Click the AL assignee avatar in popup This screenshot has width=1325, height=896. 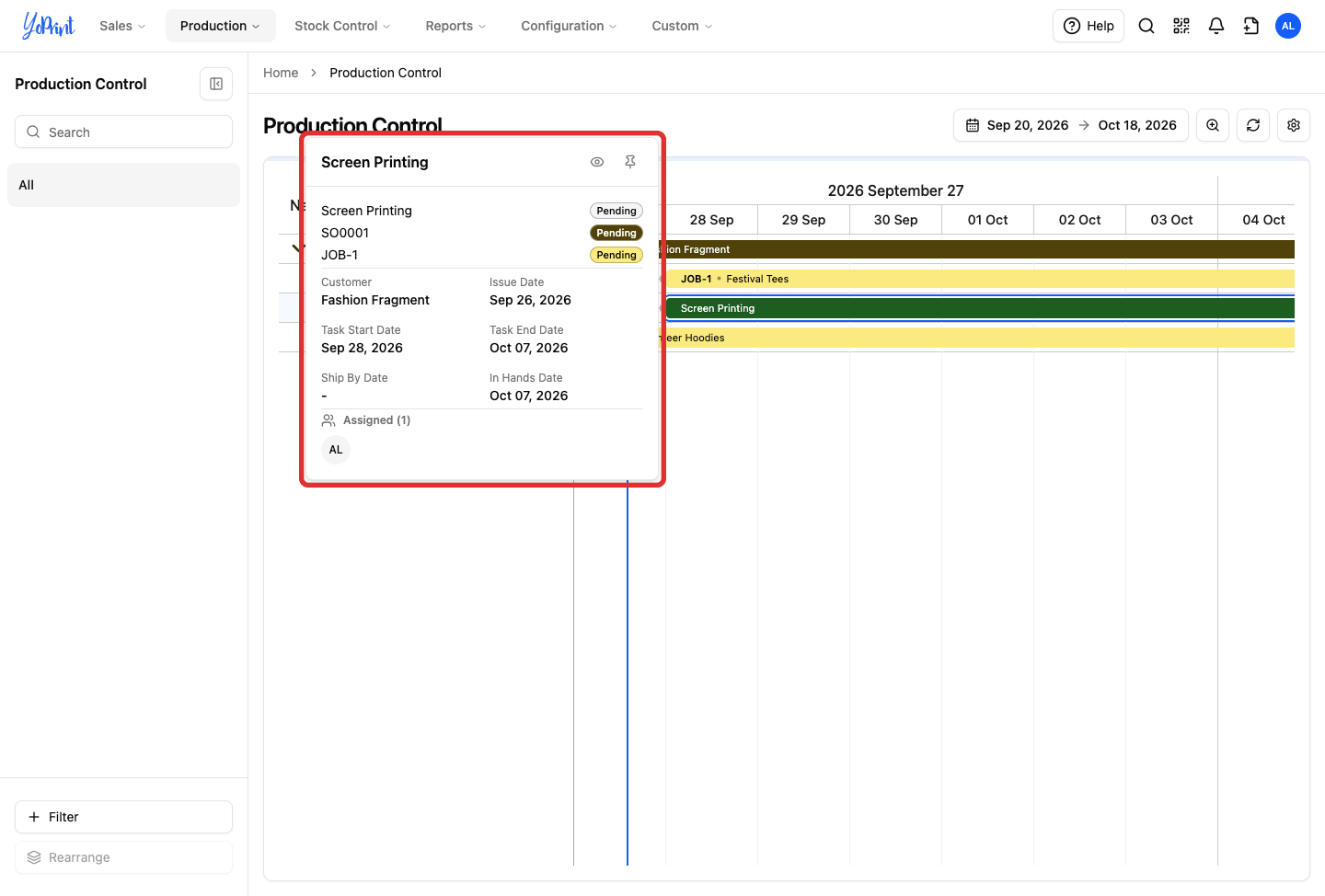click(x=336, y=450)
